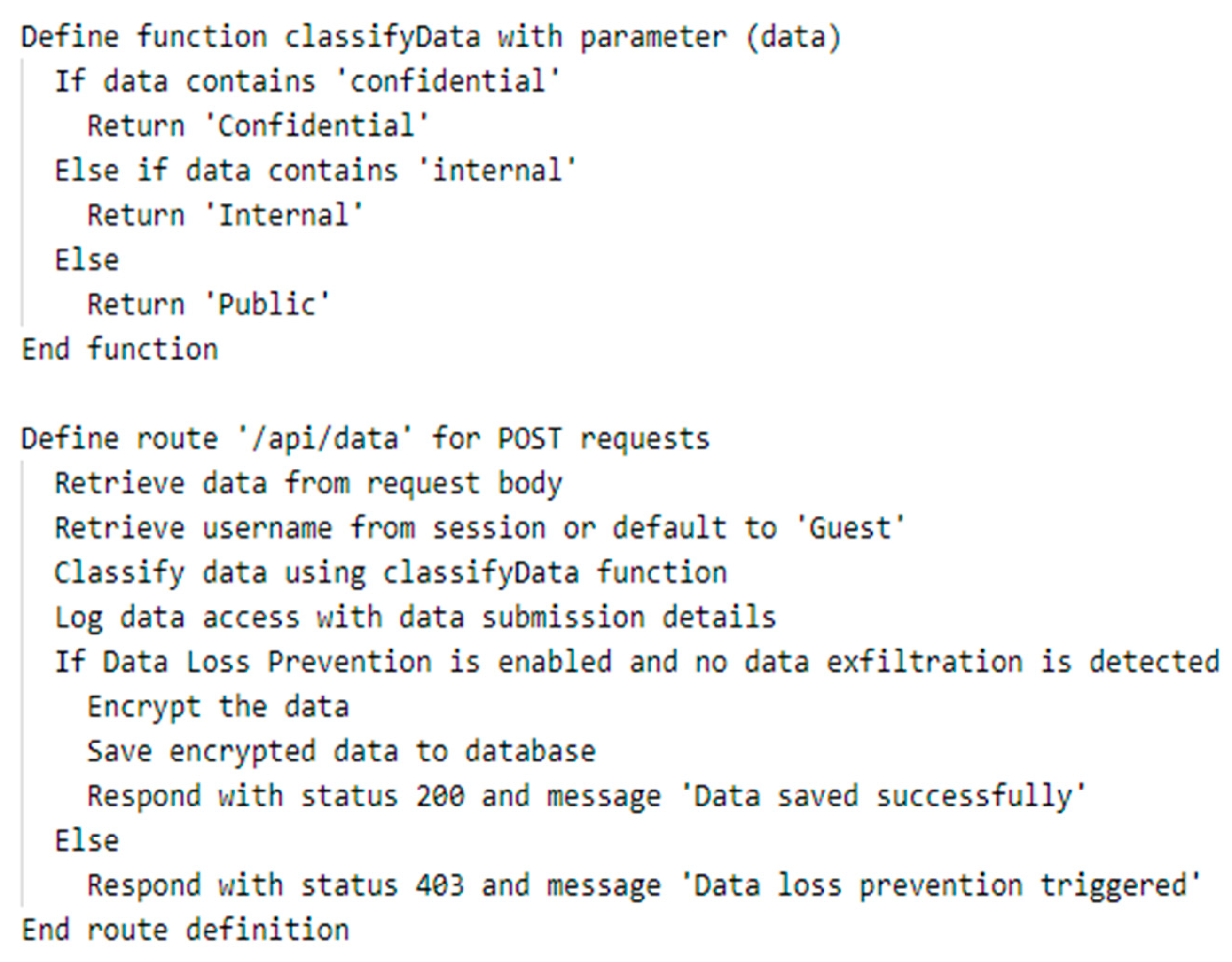1232x962 pixels.
Task: Select the 'Encrypt the data' line
Action: (x=218, y=707)
